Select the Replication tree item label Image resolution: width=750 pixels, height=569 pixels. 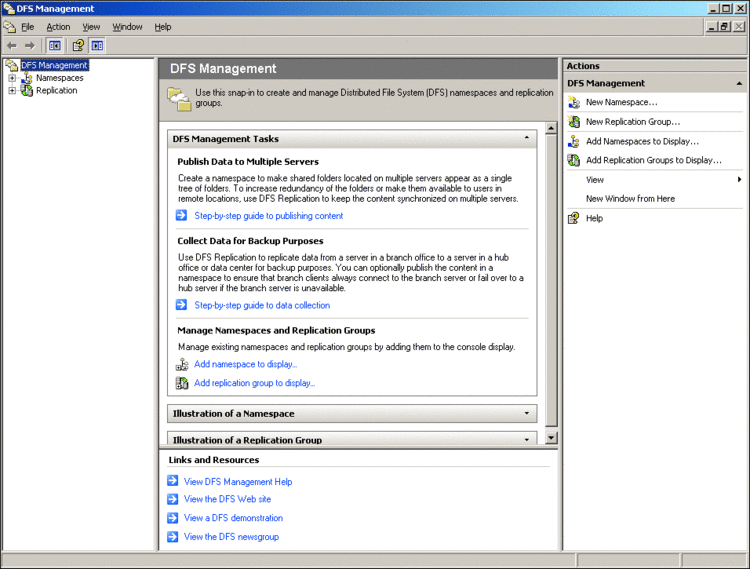(56, 90)
